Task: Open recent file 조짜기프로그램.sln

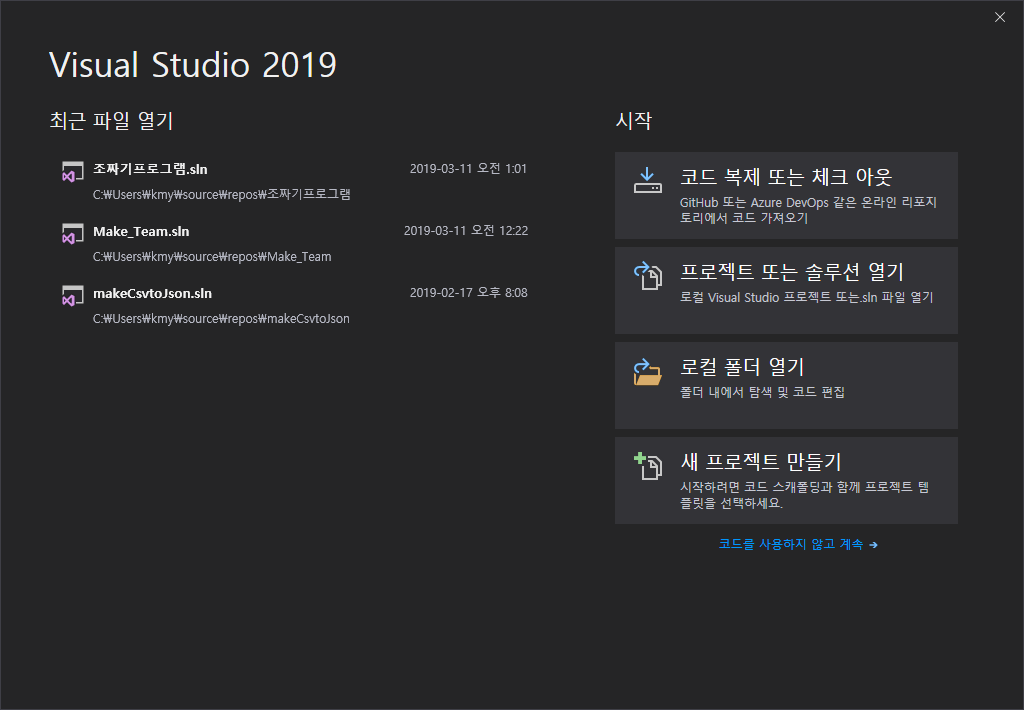Action: pos(150,169)
